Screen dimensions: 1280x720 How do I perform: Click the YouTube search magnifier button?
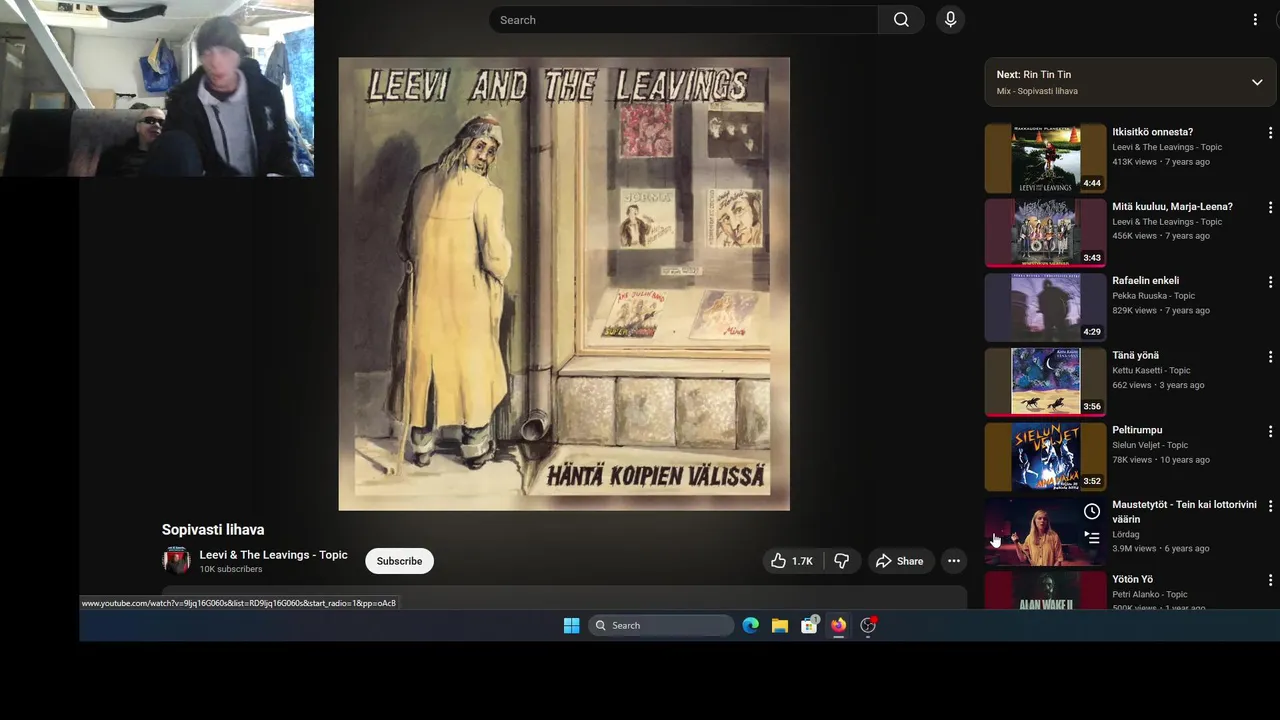pos(901,20)
